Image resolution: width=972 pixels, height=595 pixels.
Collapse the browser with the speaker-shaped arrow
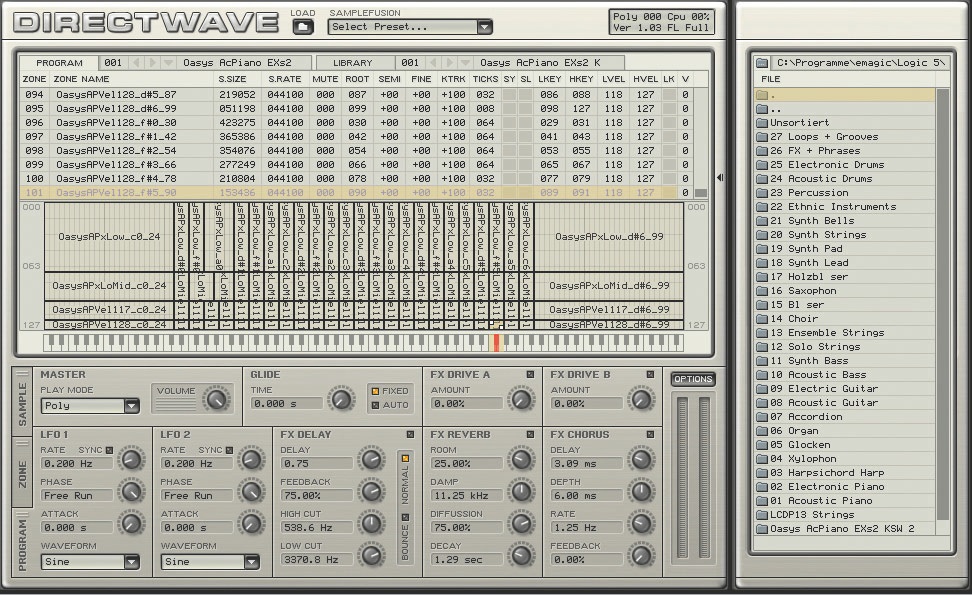point(720,178)
